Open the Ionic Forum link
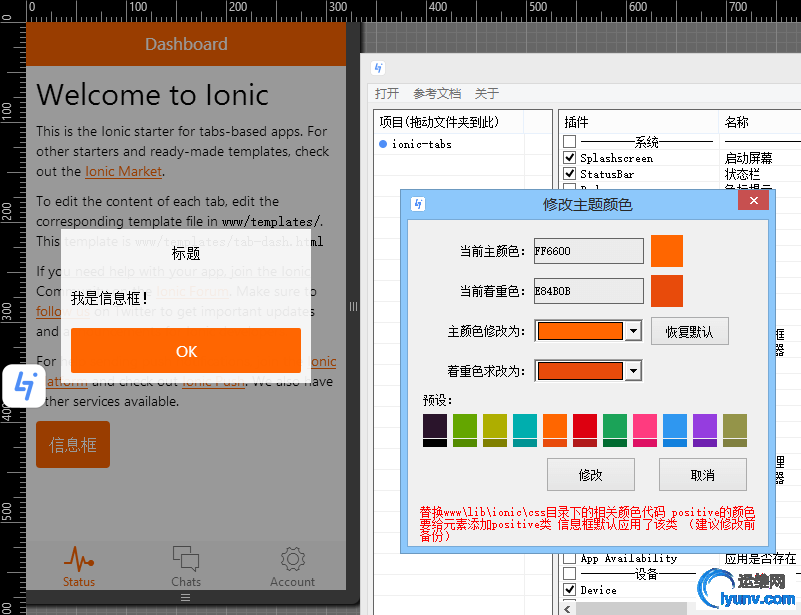 click(192, 292)
